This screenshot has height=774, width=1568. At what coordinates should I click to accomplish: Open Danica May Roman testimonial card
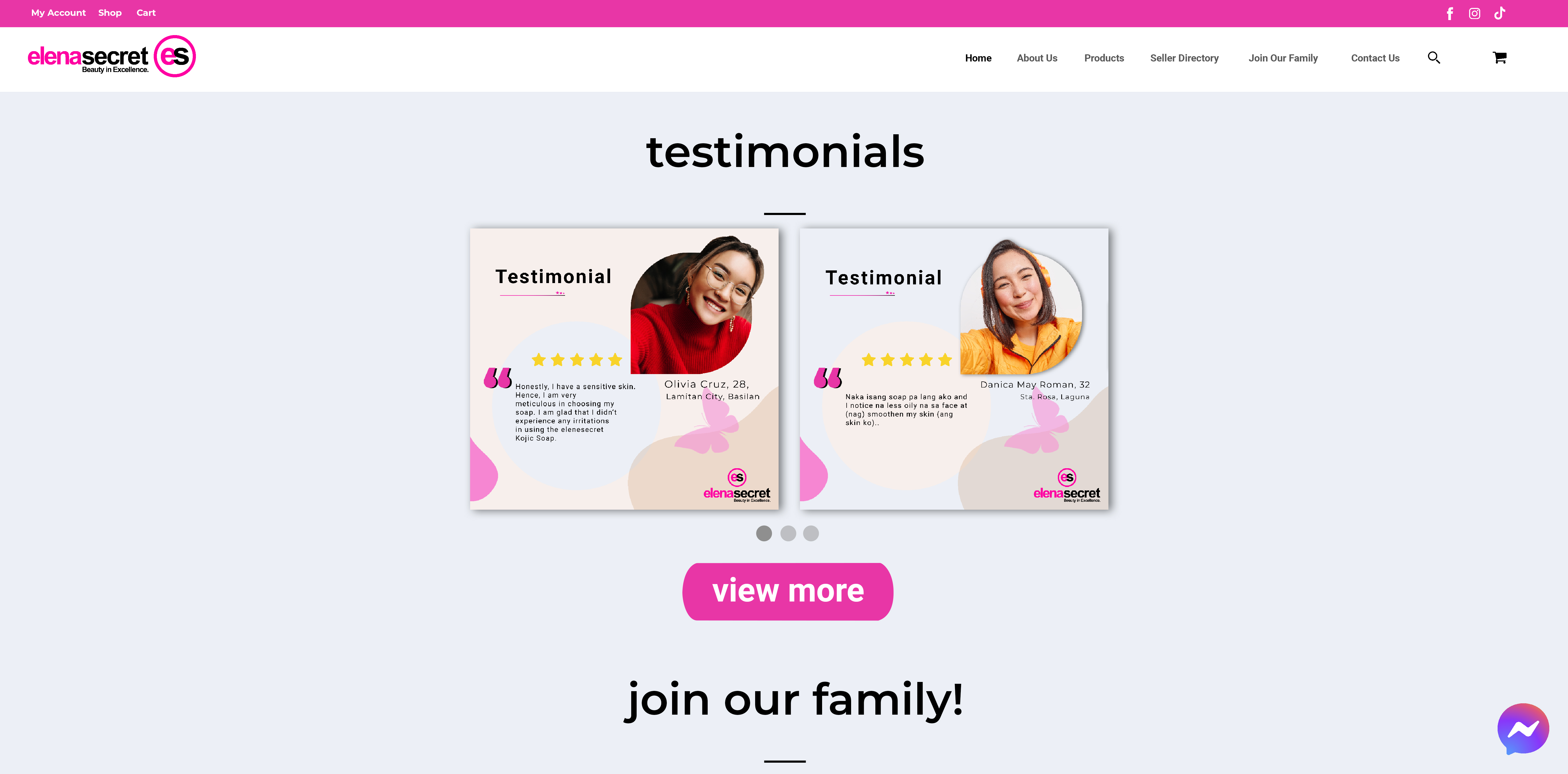(x=954, y=369)
